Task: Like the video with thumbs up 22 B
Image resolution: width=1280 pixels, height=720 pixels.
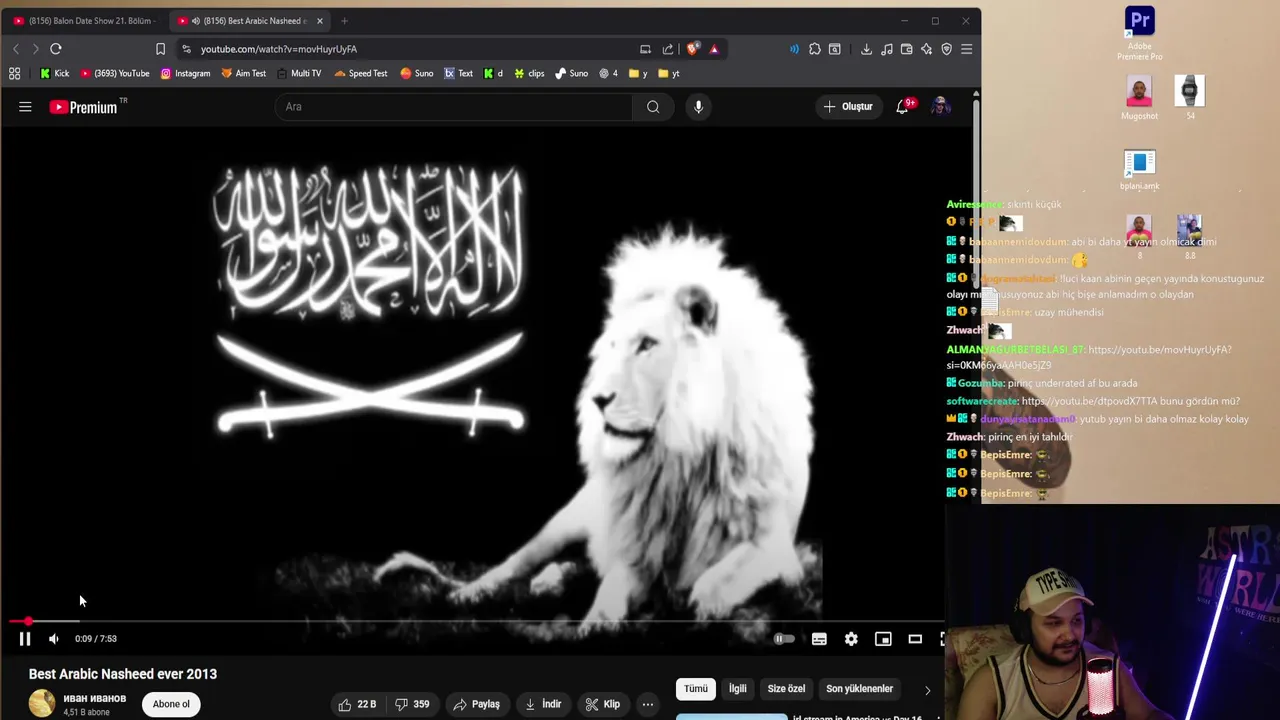Action: pos(357,704)
